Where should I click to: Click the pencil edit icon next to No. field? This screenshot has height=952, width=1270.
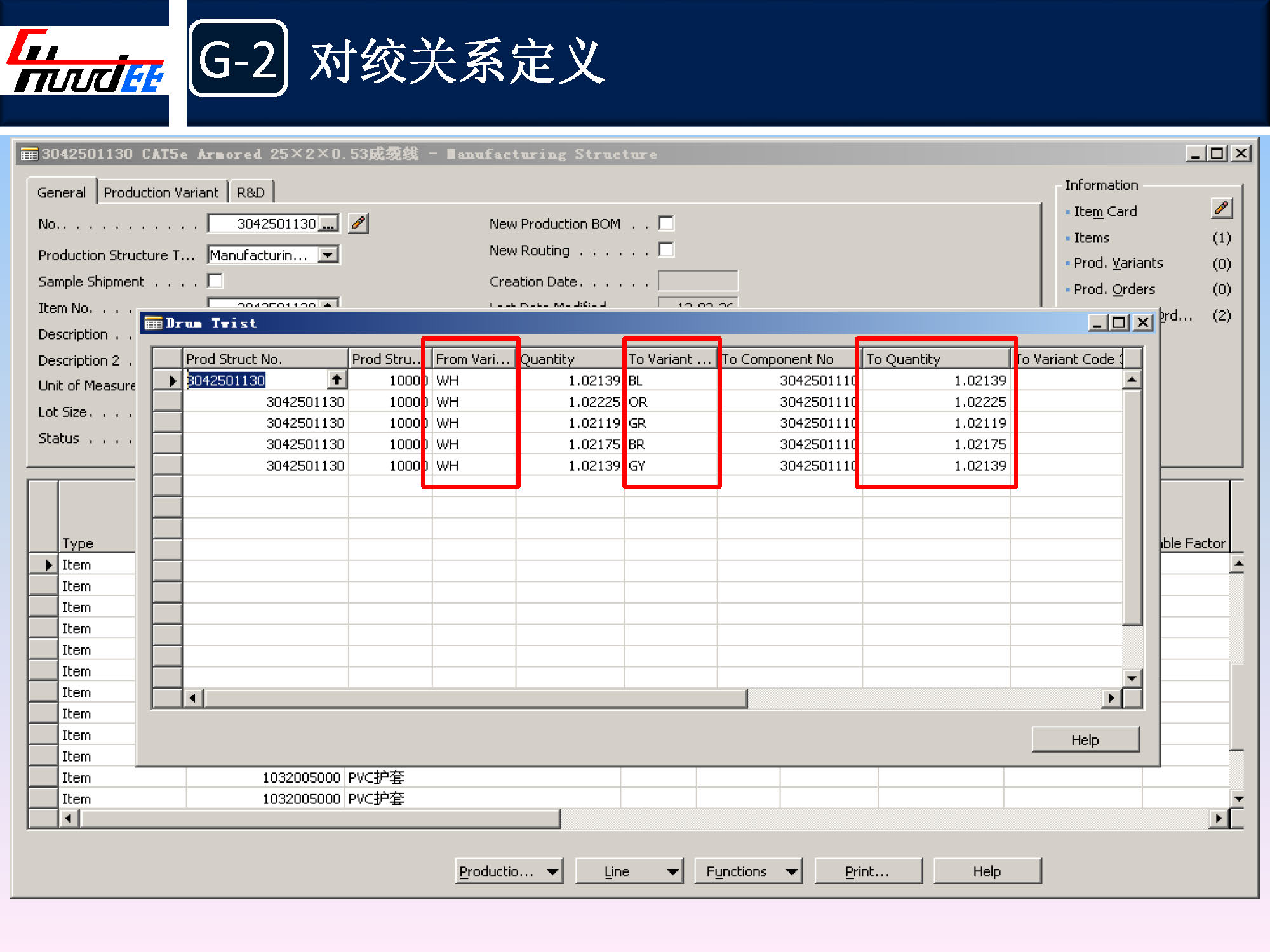(x=358, y=223)
